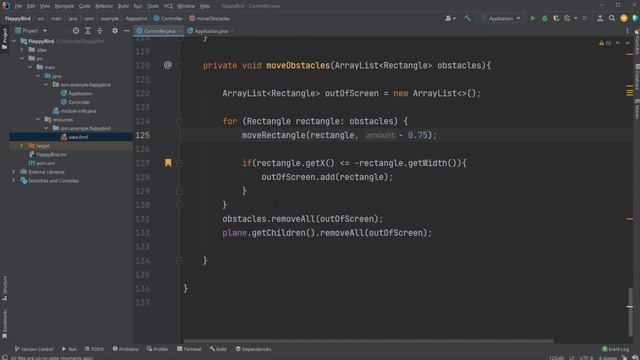640x360 pixels.
Task: Open the Problems tool window
Action: pyautogui.click(x=125, y=349)
